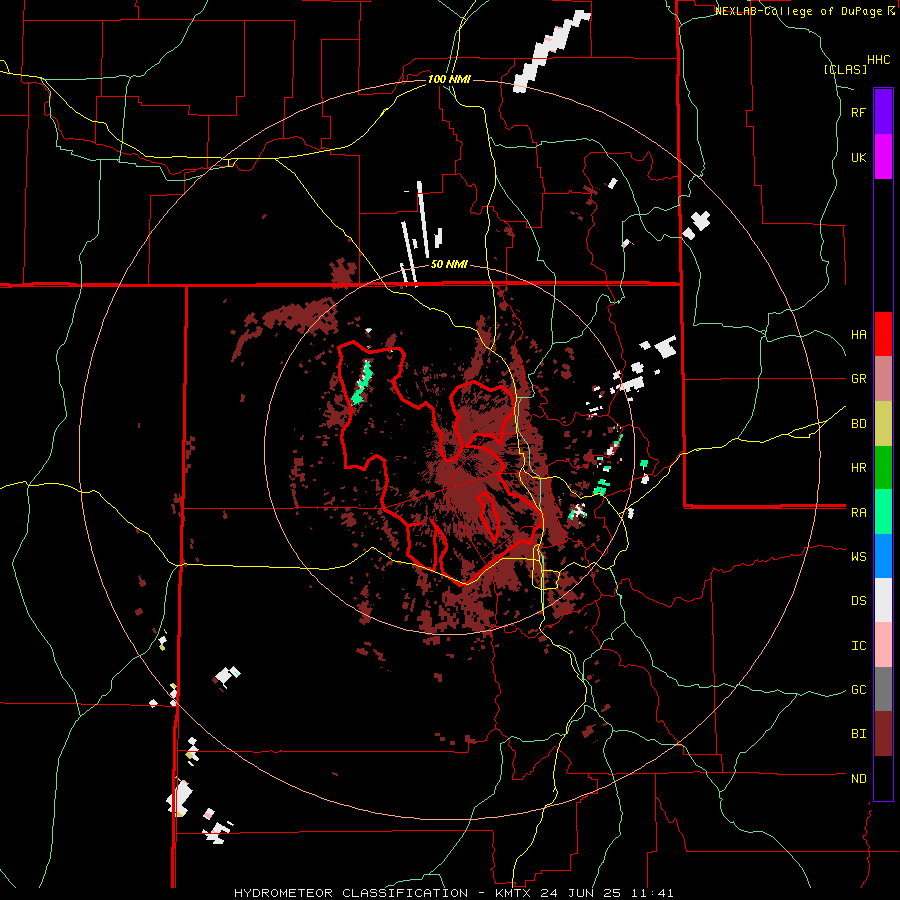
Task: Click the BD legend label
Action: [858, 424]
